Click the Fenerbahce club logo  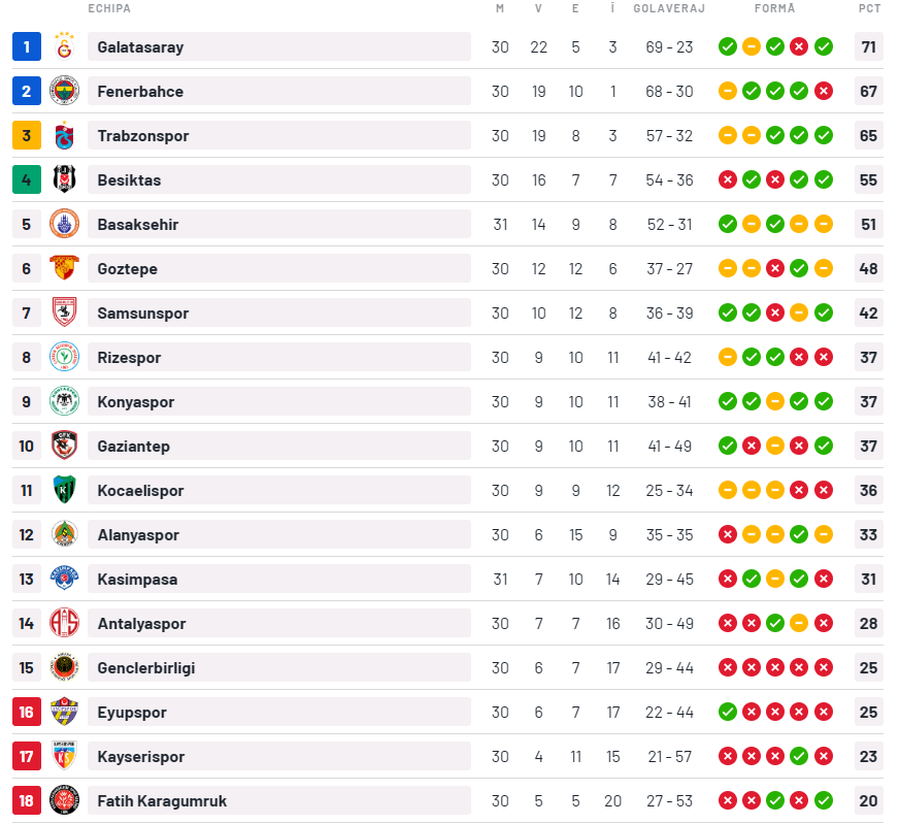pos(64,92)
